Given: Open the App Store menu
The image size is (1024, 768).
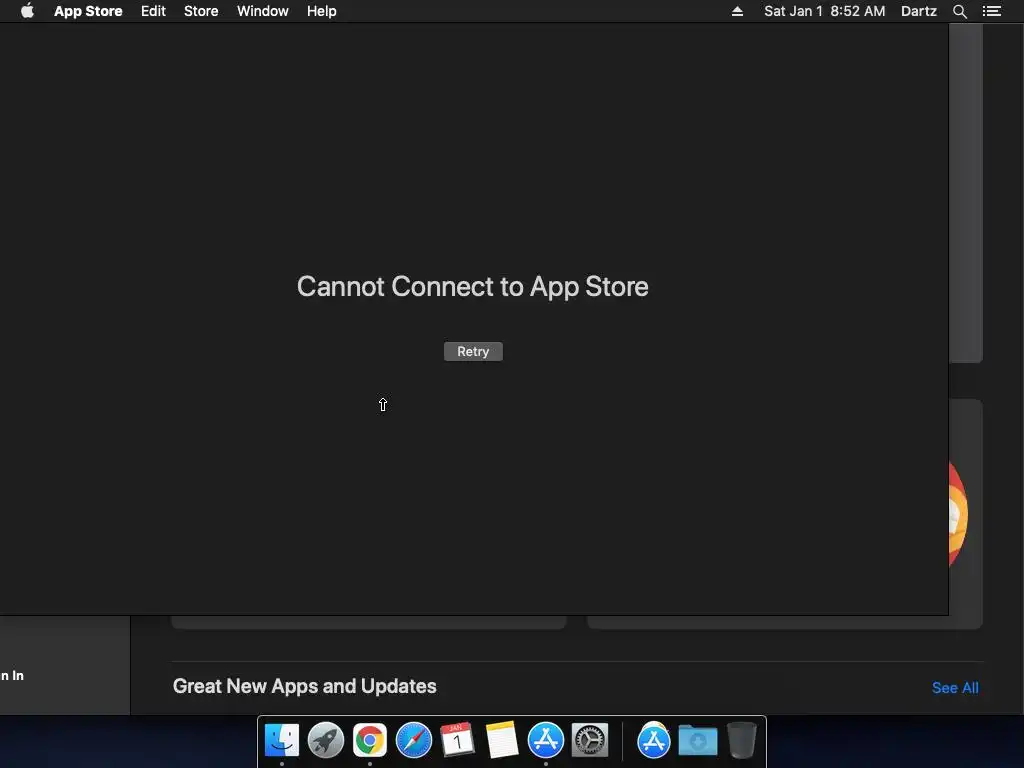Looking at the screenshot, I should coord(88,11).
